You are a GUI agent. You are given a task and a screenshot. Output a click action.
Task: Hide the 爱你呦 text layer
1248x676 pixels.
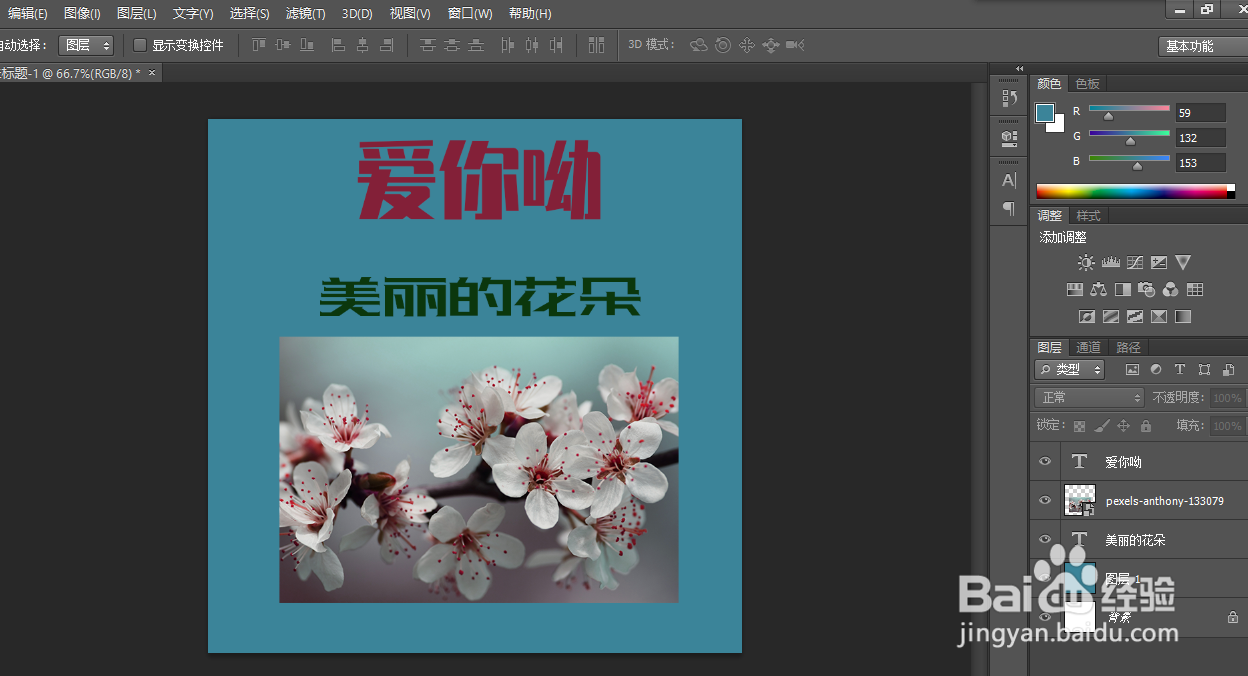1045,461
